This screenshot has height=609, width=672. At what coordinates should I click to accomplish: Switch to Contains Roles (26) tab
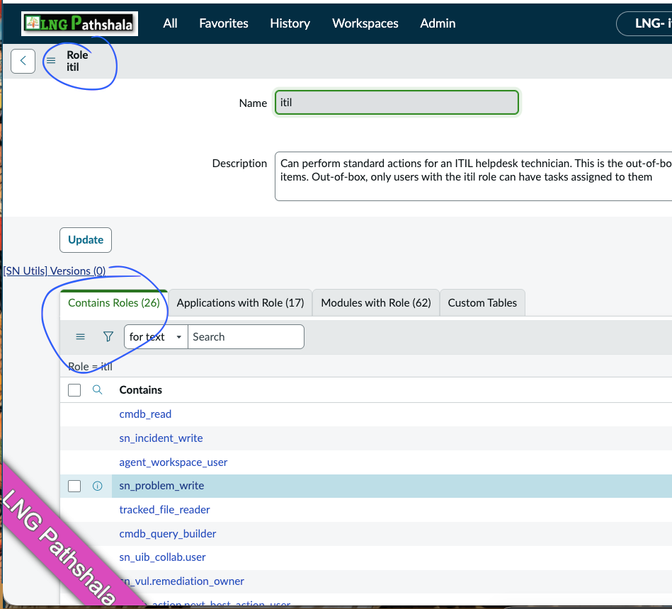point(114,303)
